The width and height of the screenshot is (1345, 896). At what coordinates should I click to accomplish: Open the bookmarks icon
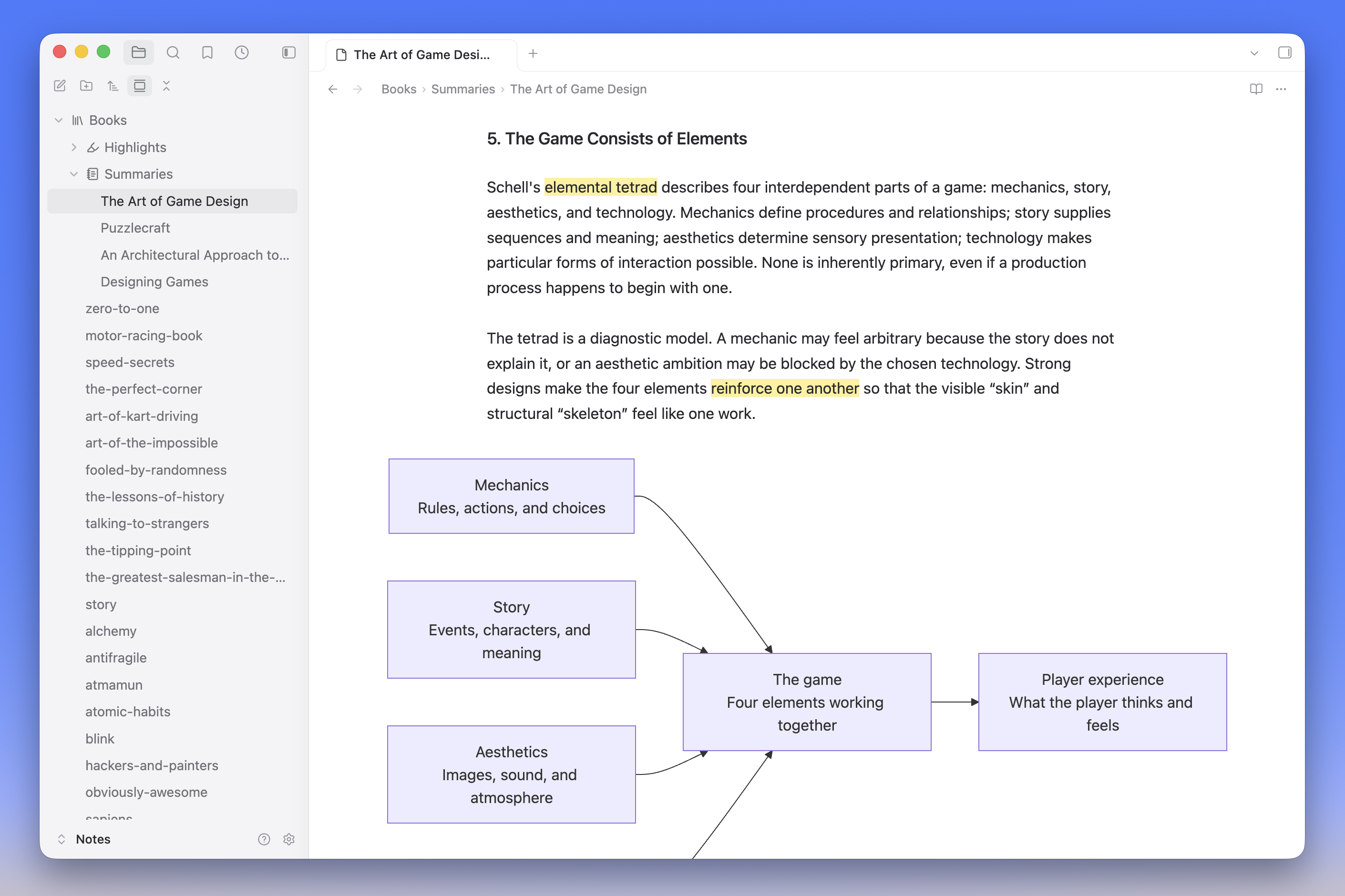point(207,52)
